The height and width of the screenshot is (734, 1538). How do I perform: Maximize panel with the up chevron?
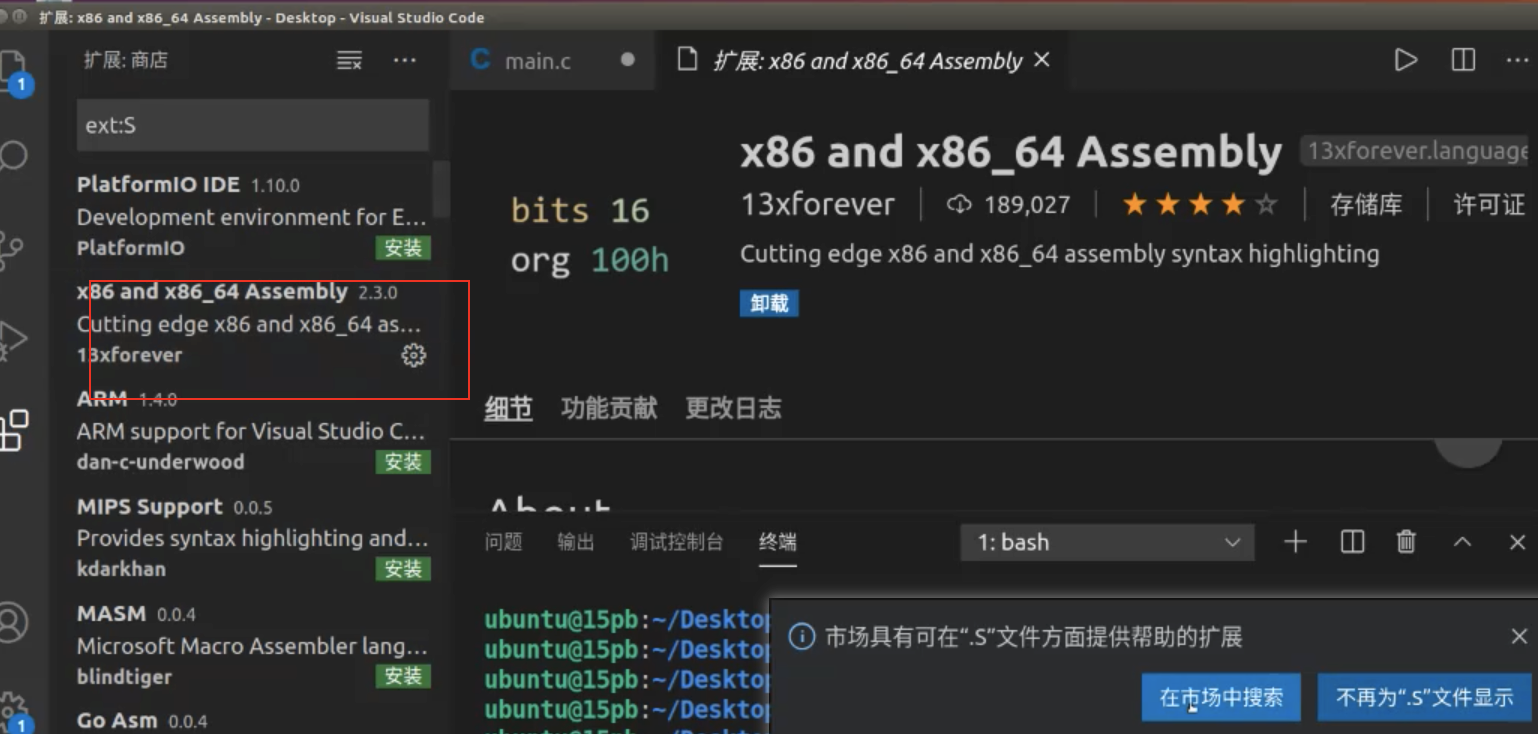(1462, 542)
